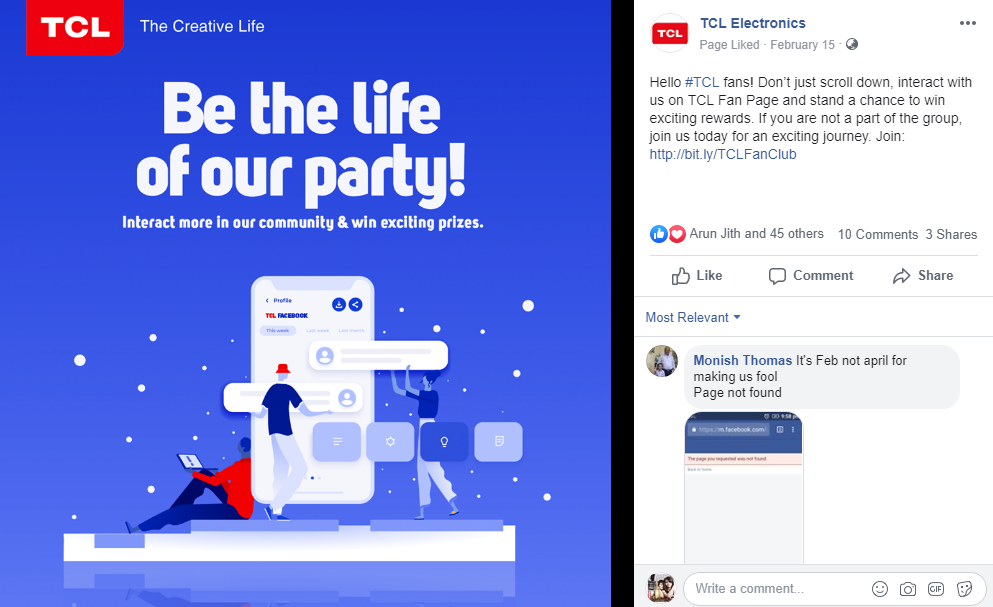Screen dimensions: 993x607
Task: Share the post using the Share button
Action: (923, 276)
